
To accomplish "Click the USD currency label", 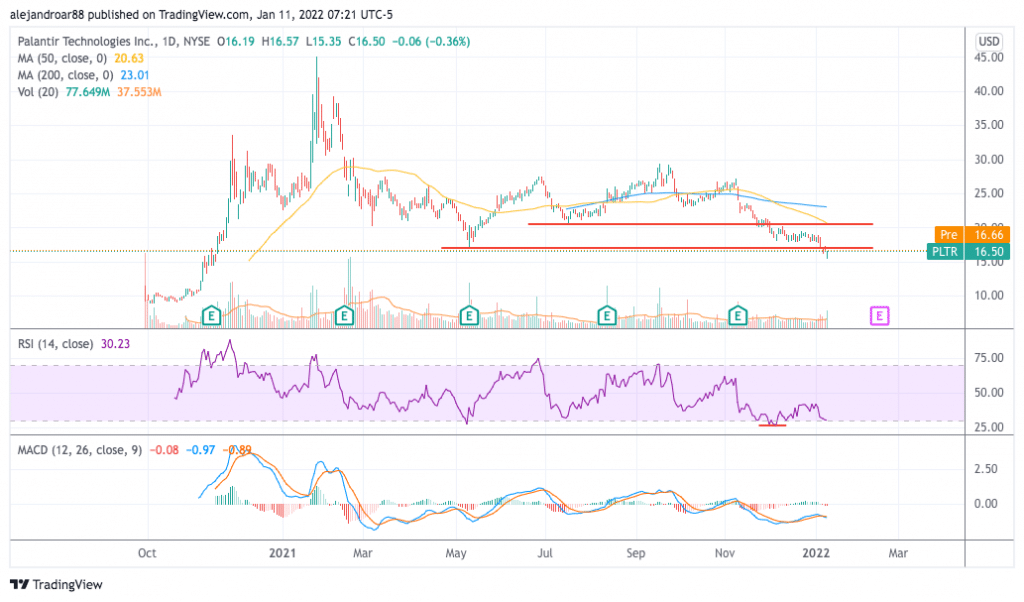I will coord(989,41).
